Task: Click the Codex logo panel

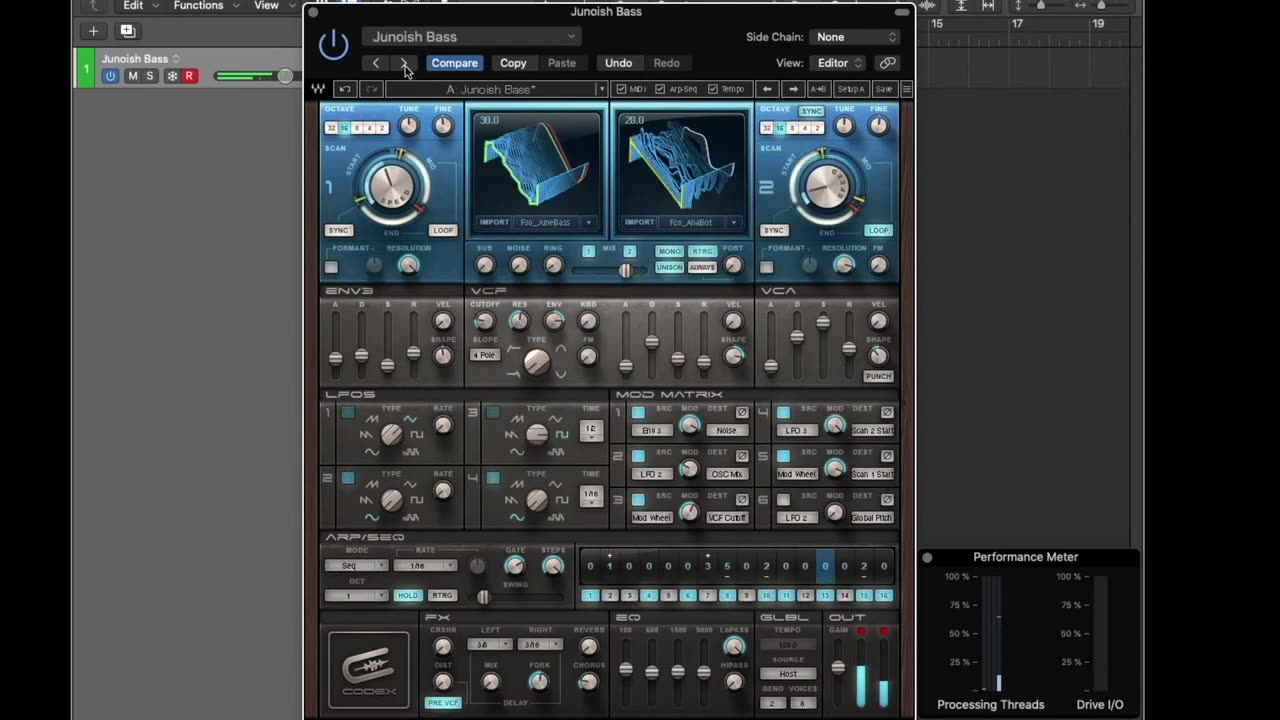Action: (x=368, y=670)
